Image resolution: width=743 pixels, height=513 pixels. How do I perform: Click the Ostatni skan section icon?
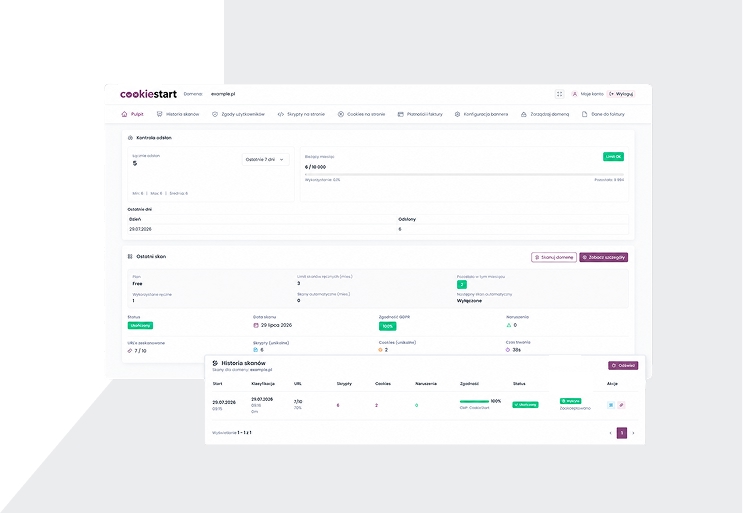point(130,256)
